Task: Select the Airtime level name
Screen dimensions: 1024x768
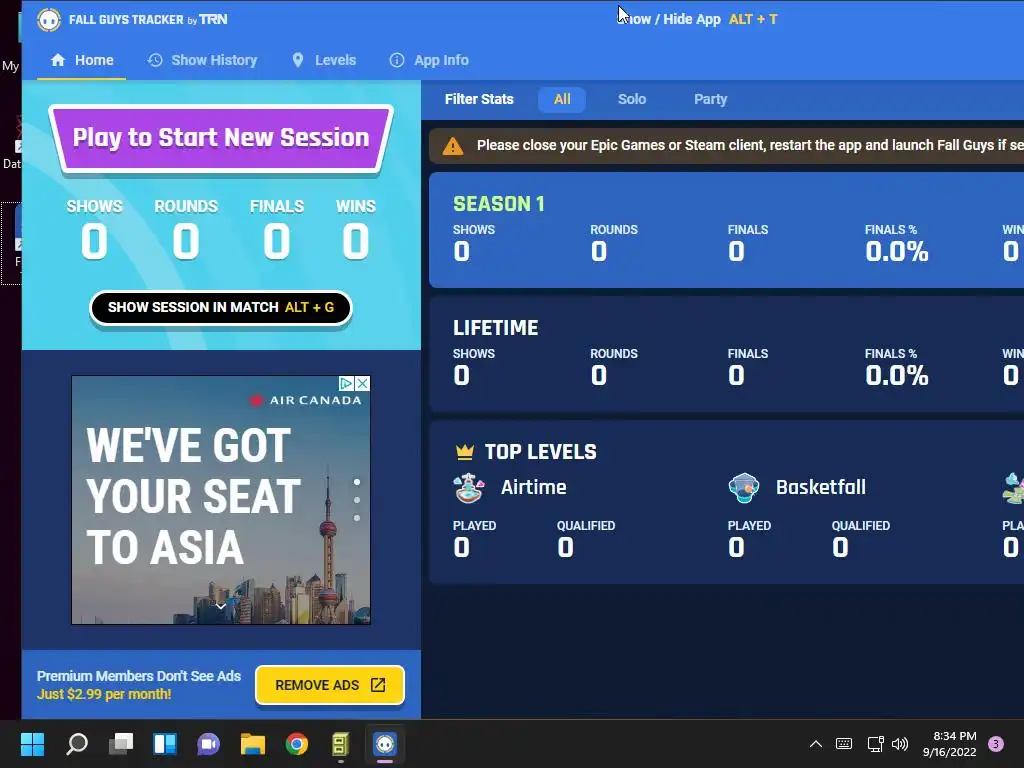Action: [534, 487]
